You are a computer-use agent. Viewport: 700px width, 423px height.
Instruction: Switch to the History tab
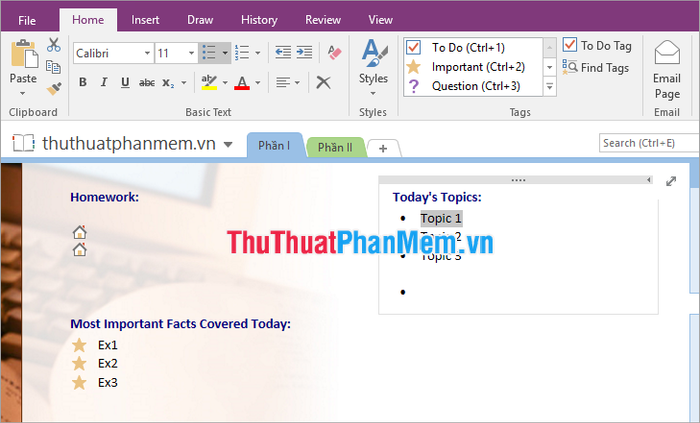[259, 20]
